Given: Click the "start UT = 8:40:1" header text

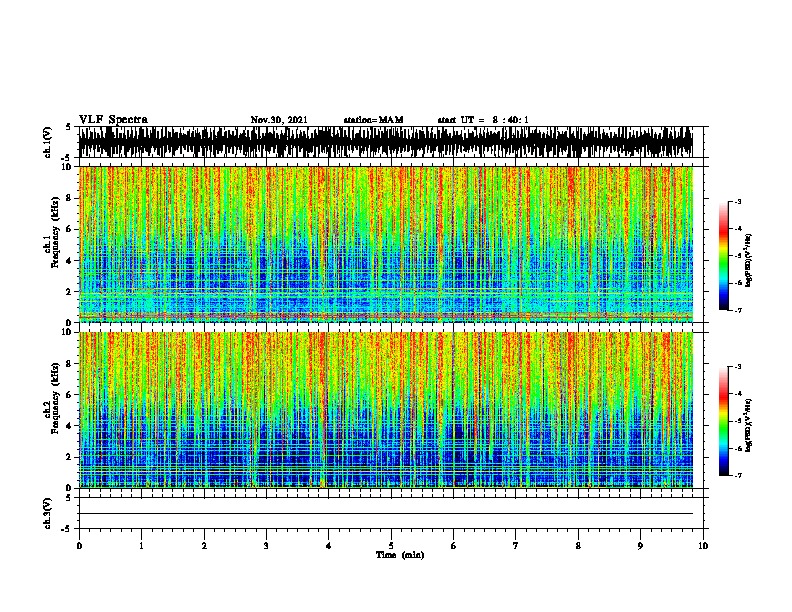Looking at the screenshot, I should pos(483,120).
